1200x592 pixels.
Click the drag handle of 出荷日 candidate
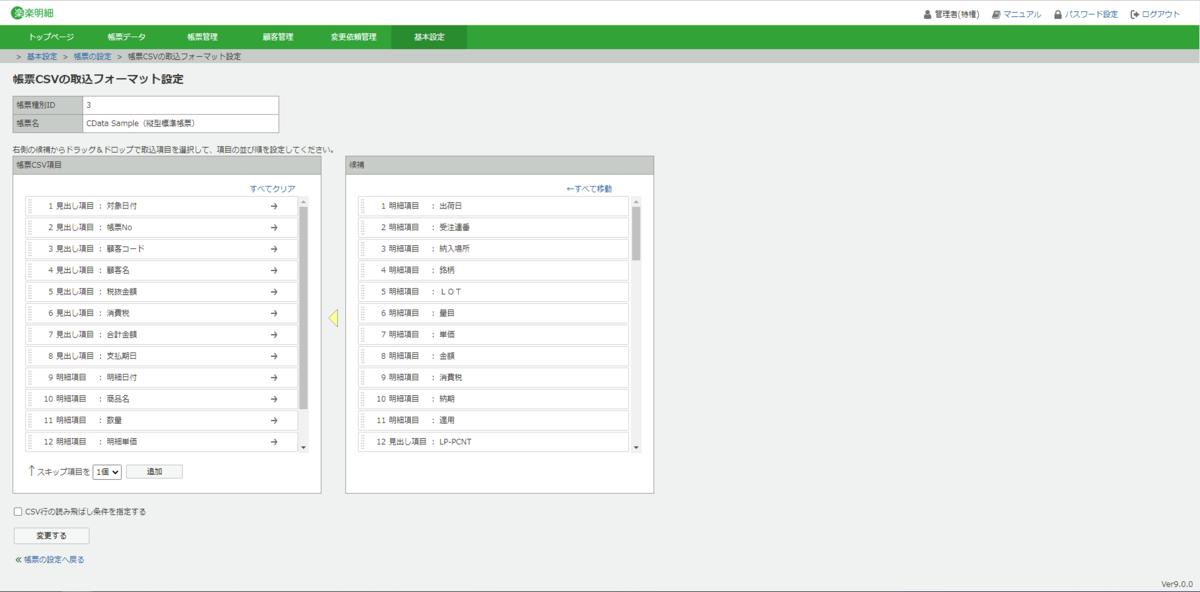363,206
